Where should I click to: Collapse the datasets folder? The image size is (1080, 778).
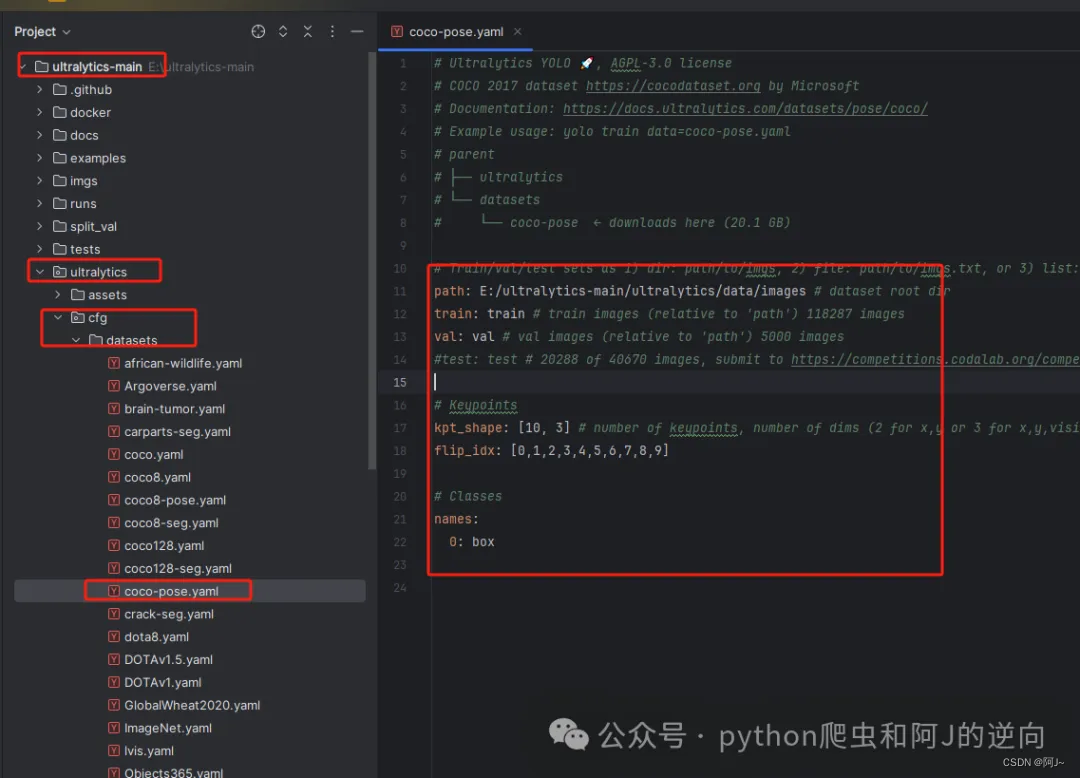coord(76,340)
